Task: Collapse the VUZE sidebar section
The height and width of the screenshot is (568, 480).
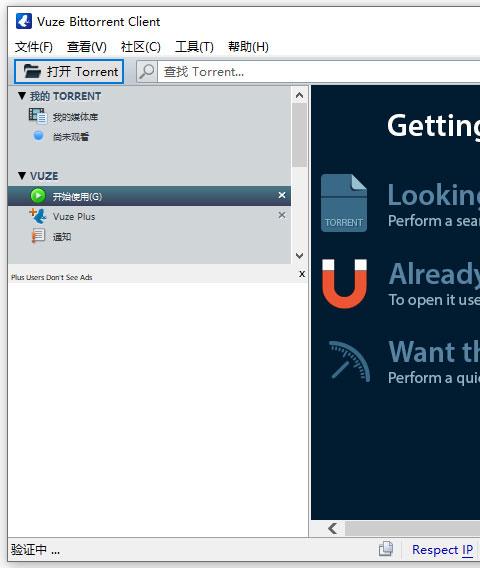Action: coord(22,176)
